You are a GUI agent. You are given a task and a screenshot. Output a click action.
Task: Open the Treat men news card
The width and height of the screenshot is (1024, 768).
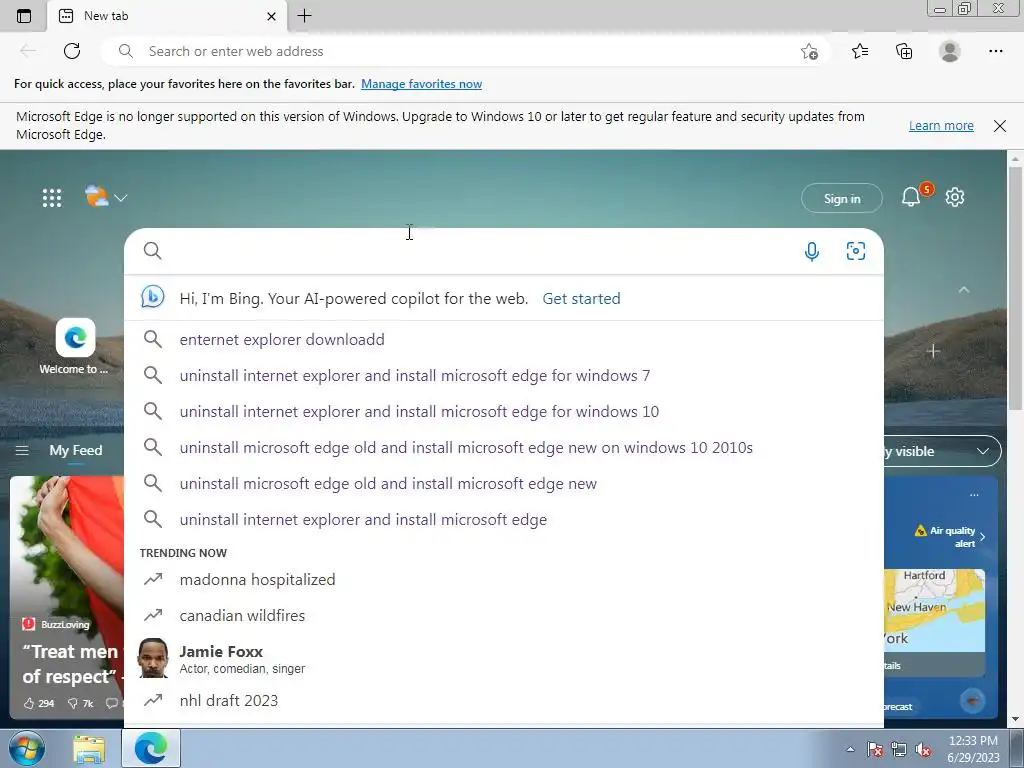point(67,598)
